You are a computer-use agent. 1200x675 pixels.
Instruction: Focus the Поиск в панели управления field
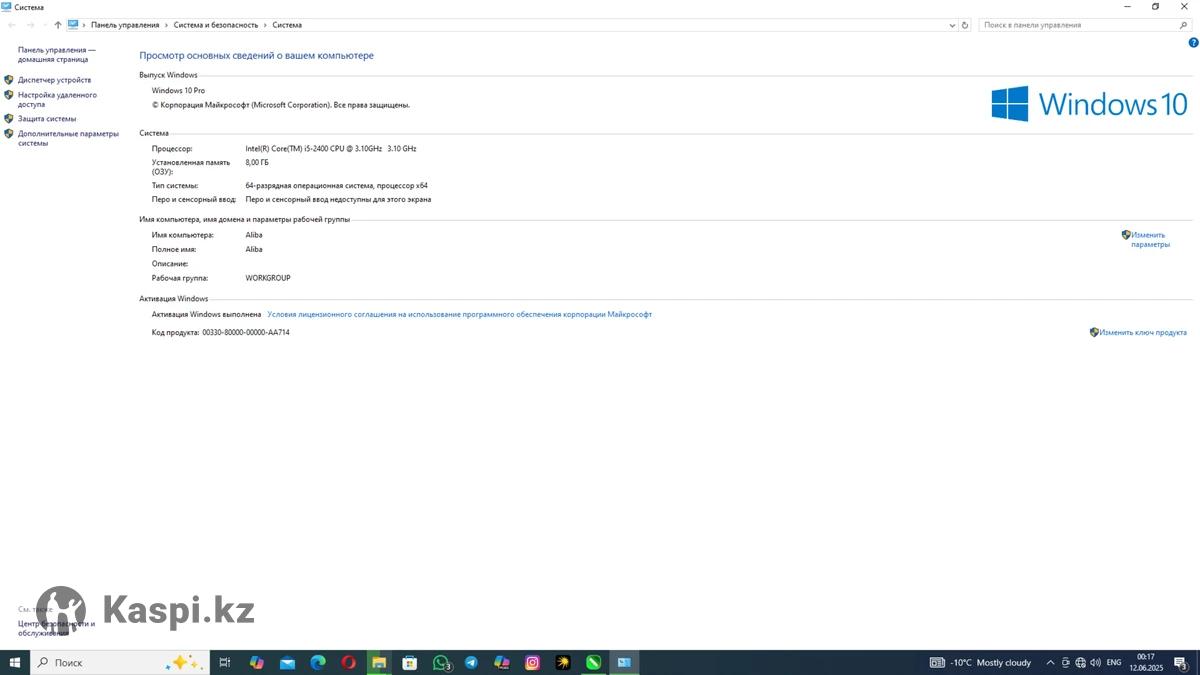tap(1086, 25)
